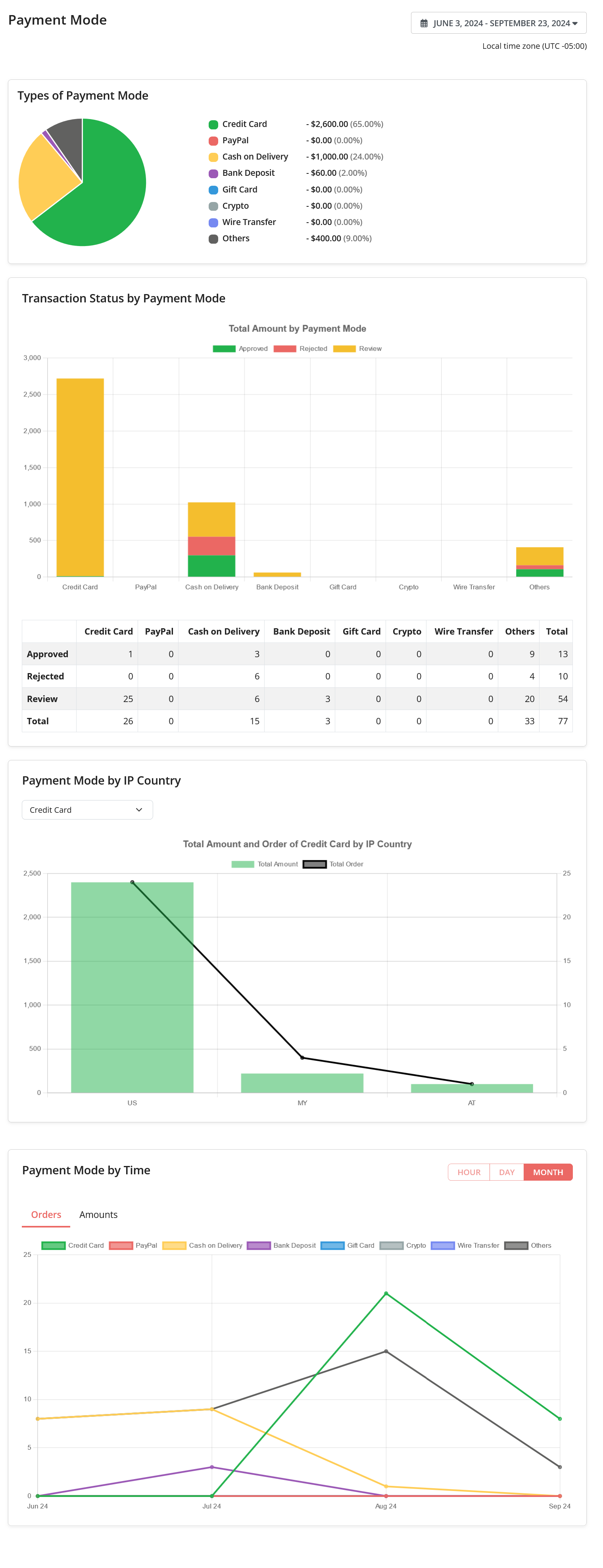Click the AT total amount bar
The width and height of the screenshot is (603, 1568).
pos(472,1088)
